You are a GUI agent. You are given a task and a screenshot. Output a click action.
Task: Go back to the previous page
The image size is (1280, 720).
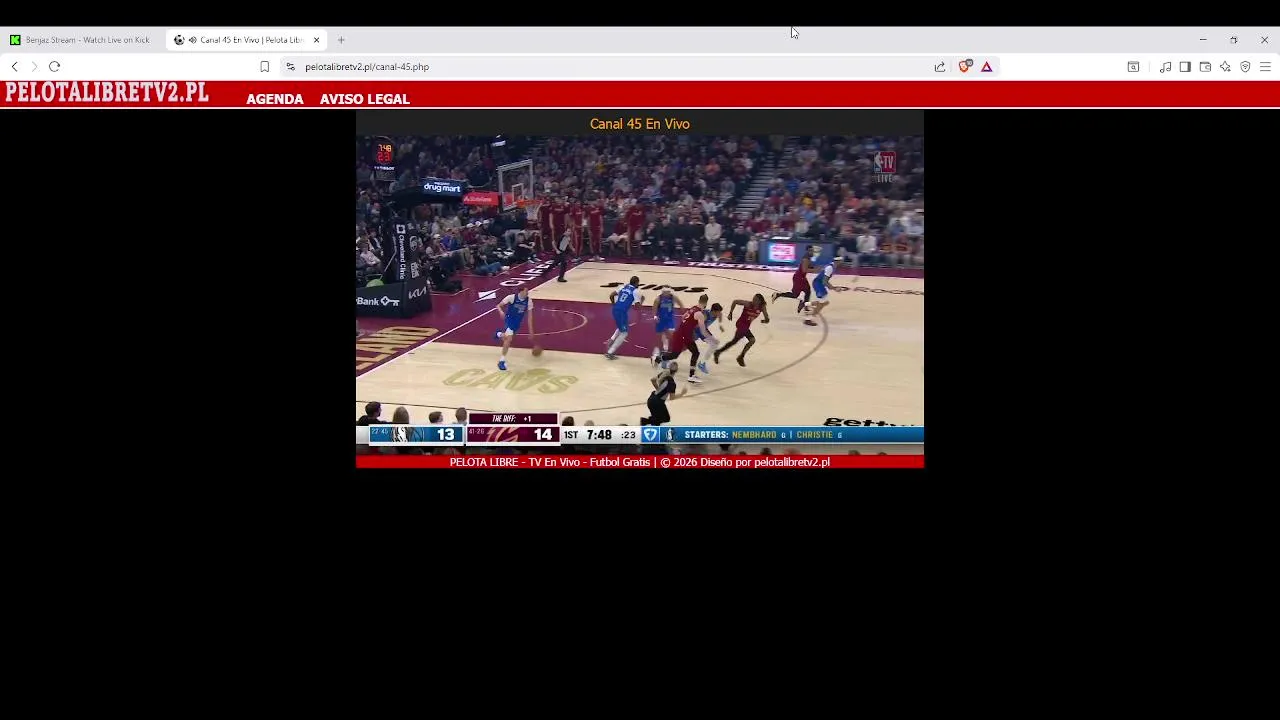14,67
